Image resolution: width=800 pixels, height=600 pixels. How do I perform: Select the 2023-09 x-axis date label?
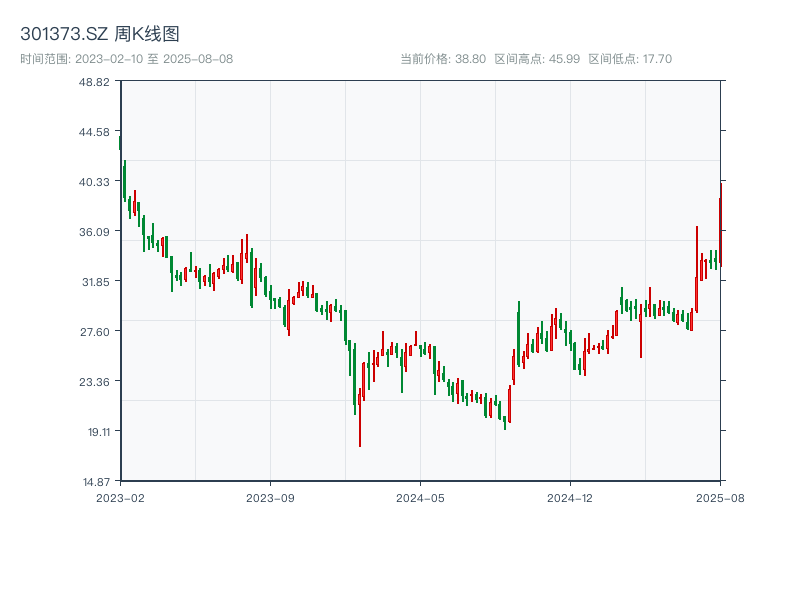point(271,496)
